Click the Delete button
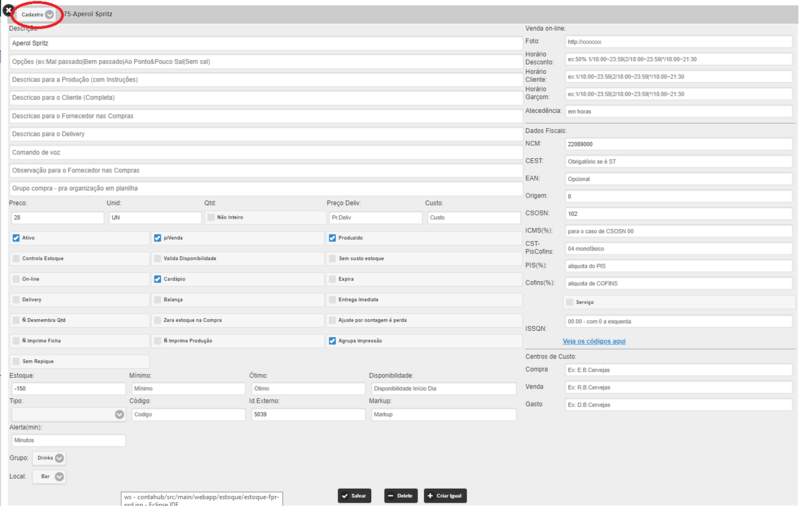This screenshot has height=506, width=800. 401,496
